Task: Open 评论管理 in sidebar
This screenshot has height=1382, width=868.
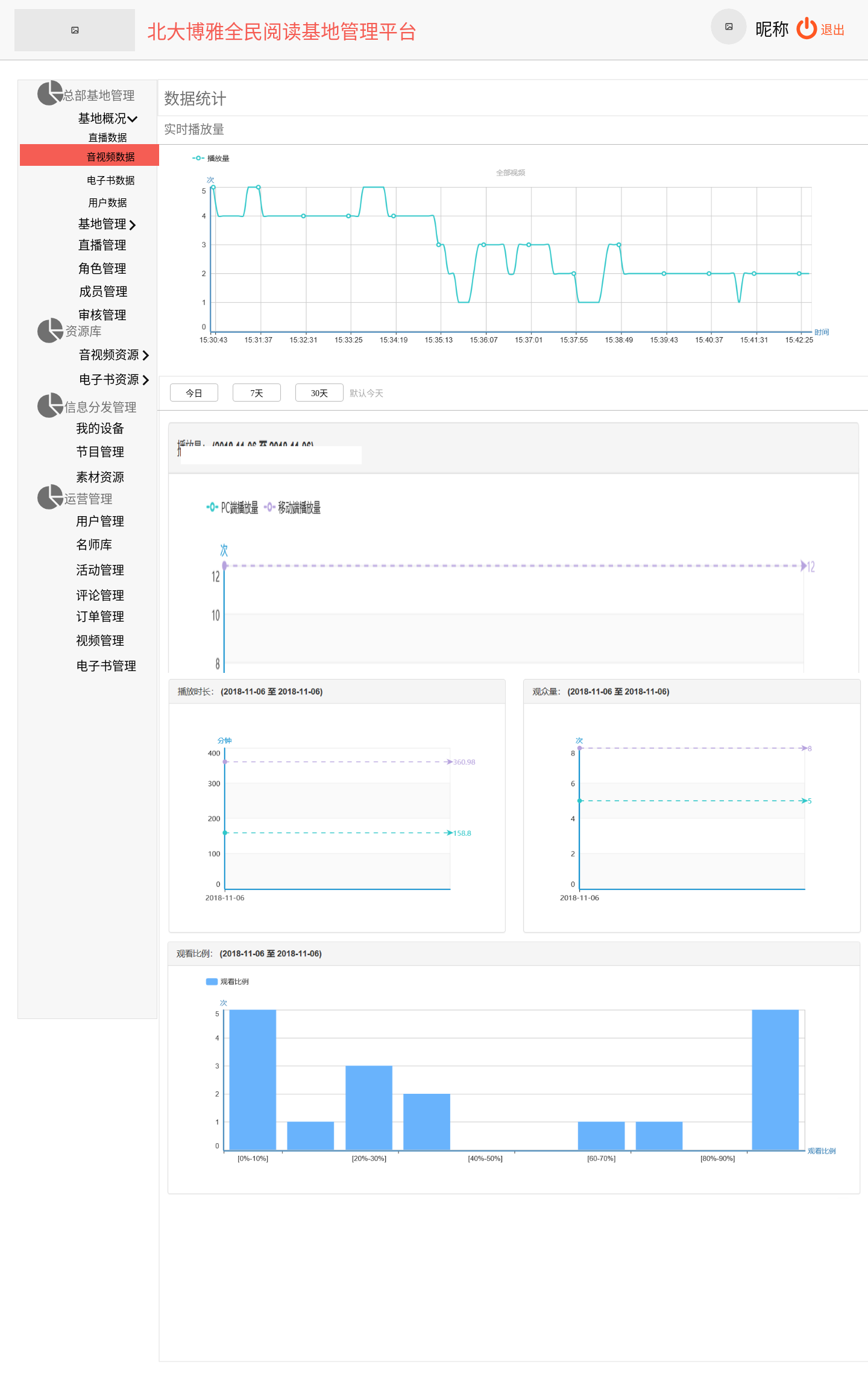Action: coord(100,596)
